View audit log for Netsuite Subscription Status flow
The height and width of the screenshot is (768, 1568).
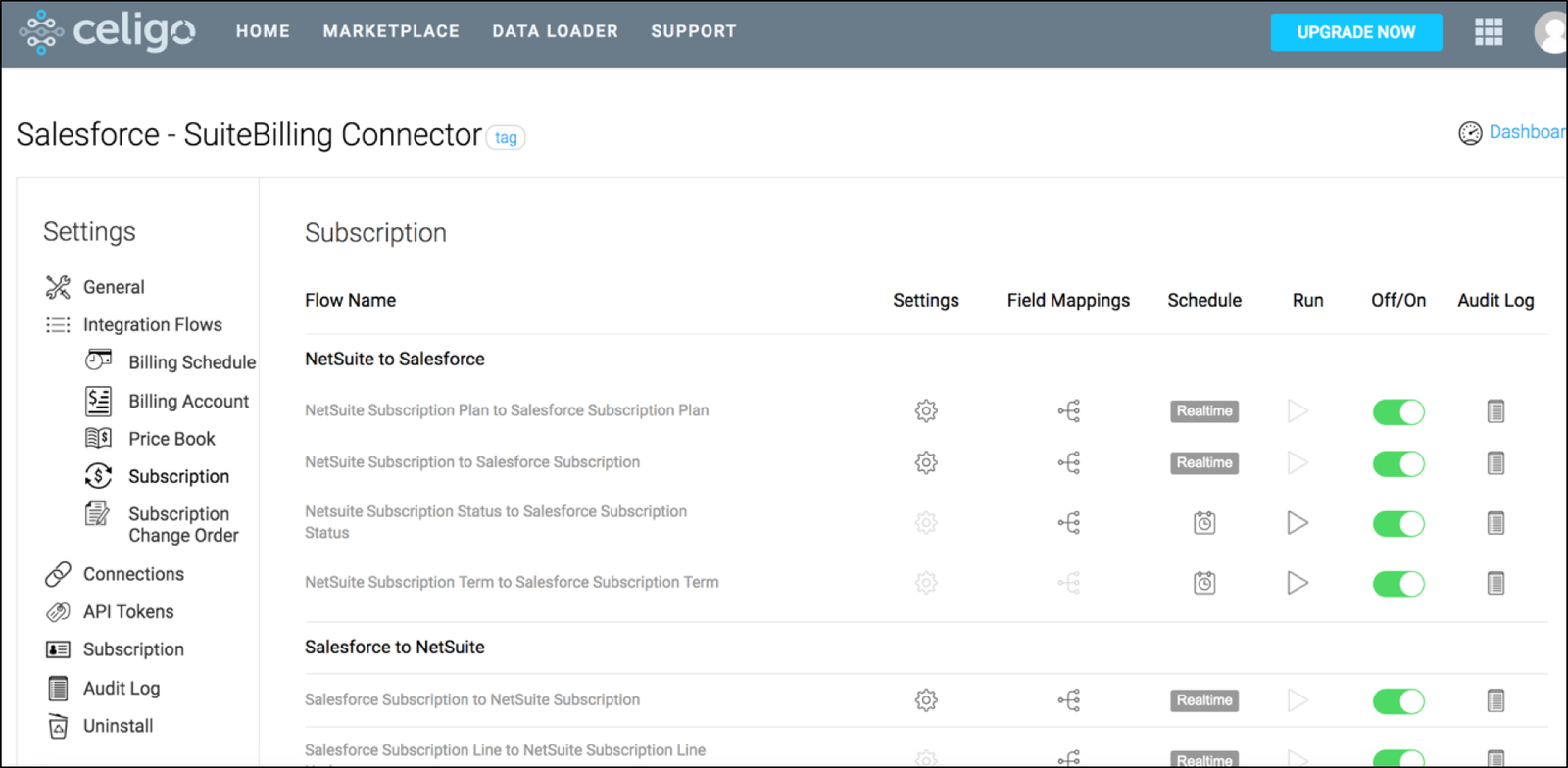coord(1495,523)
